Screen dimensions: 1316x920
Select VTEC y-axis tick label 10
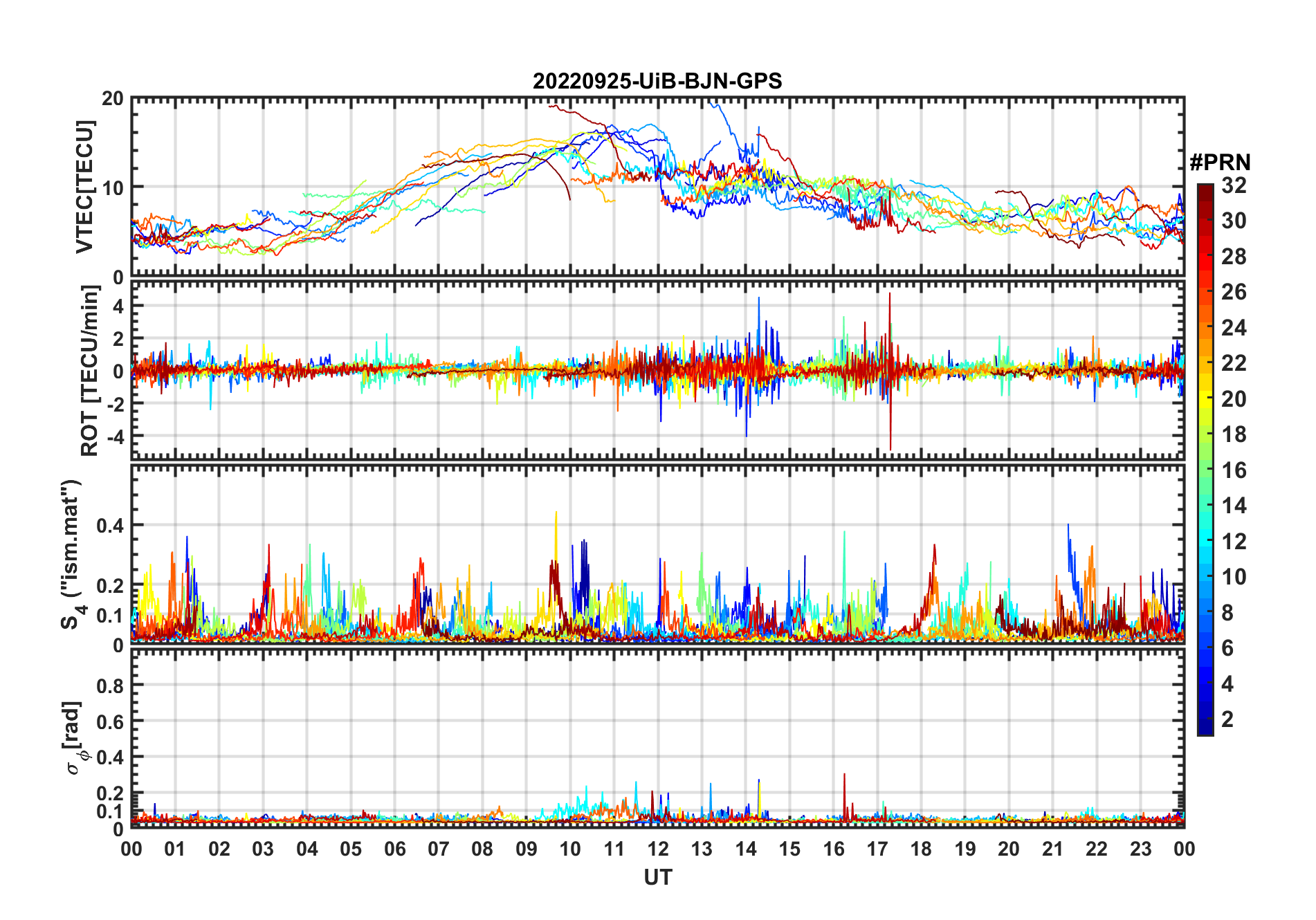(113, 187)
